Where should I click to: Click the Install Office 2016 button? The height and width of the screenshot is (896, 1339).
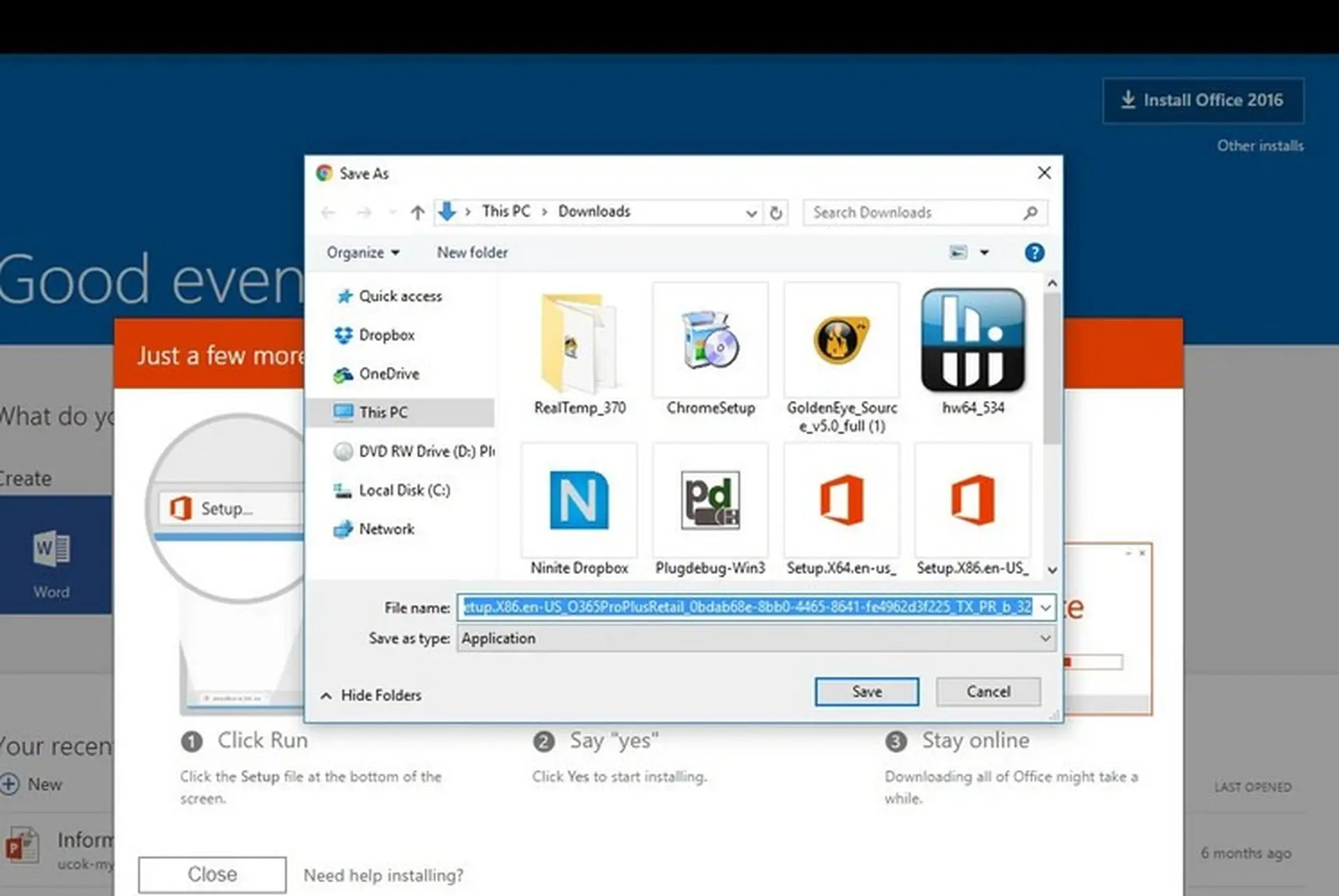coord(1203,100)
